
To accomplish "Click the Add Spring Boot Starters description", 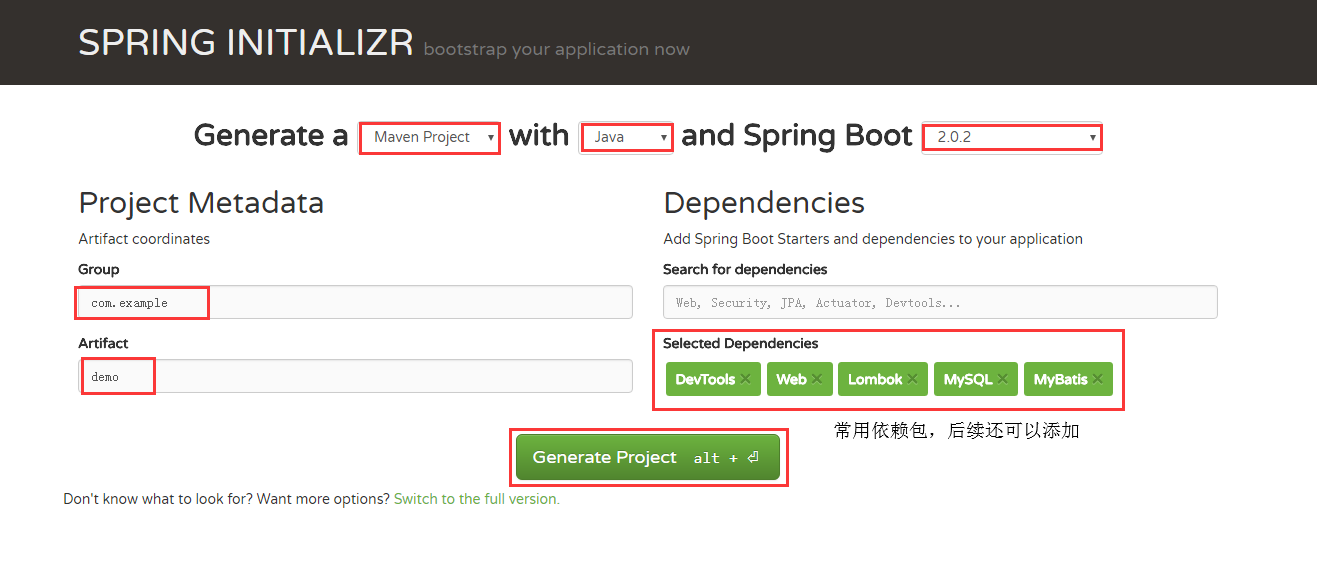I will (x=873, y=239).
